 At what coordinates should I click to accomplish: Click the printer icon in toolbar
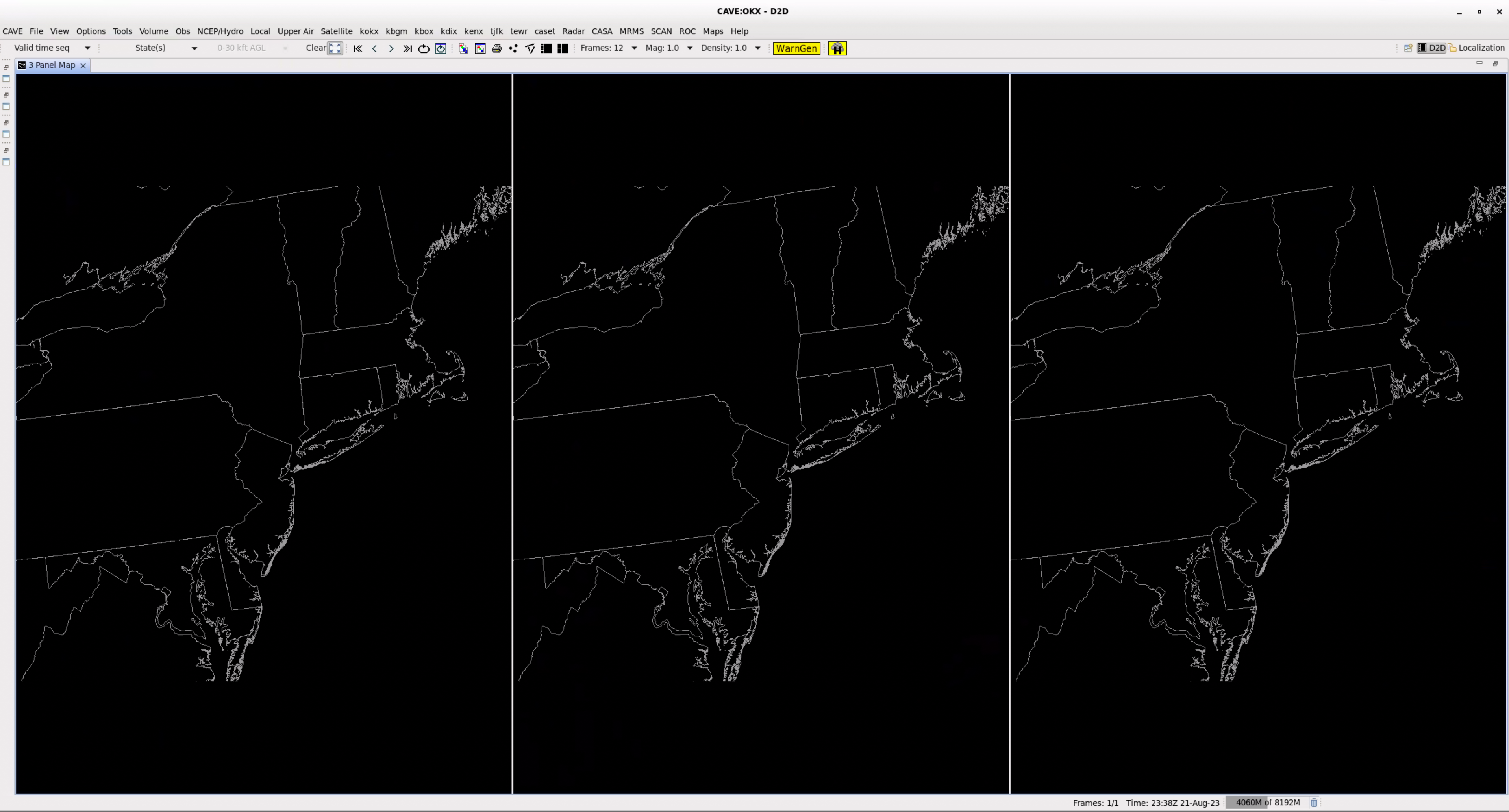(497, 49)
